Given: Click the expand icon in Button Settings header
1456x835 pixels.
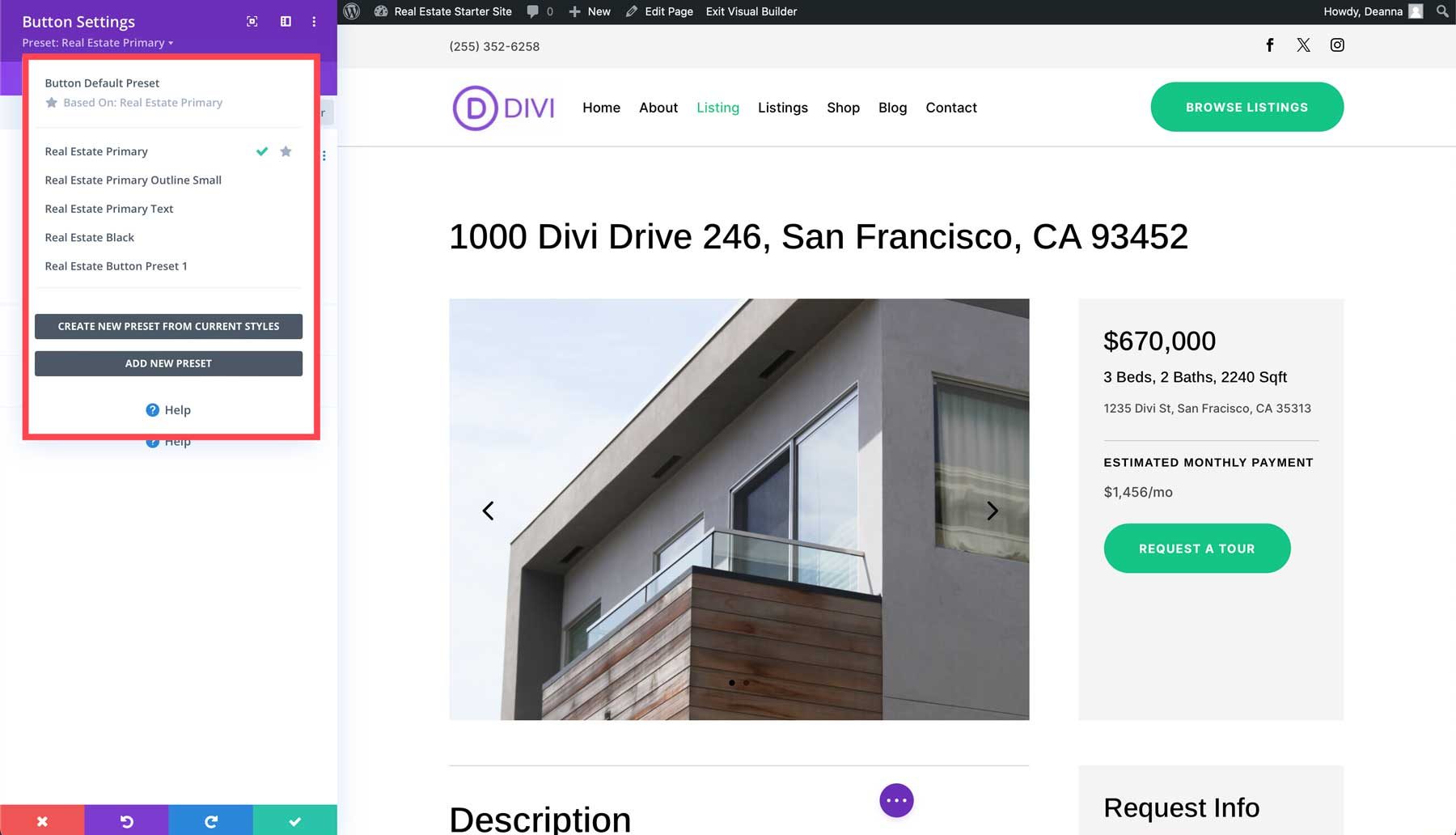Looking at the screenshot, I should click(x=252, y=22).
